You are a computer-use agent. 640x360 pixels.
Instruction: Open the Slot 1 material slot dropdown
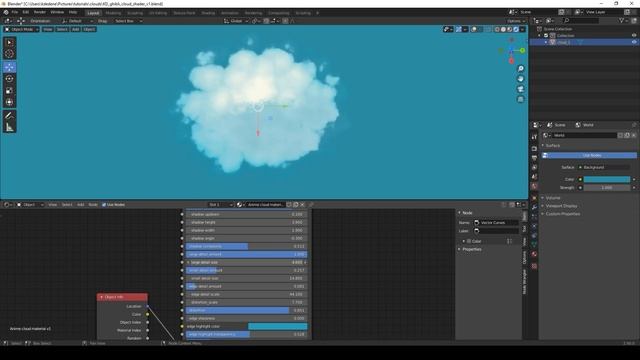tap(221, 204)
